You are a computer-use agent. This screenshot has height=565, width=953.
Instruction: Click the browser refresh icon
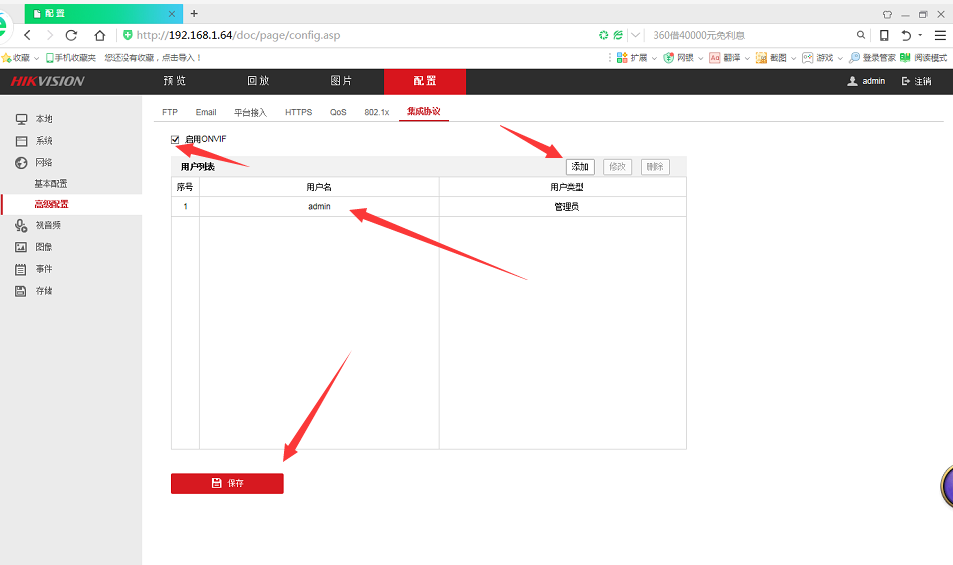coord(71,35)
